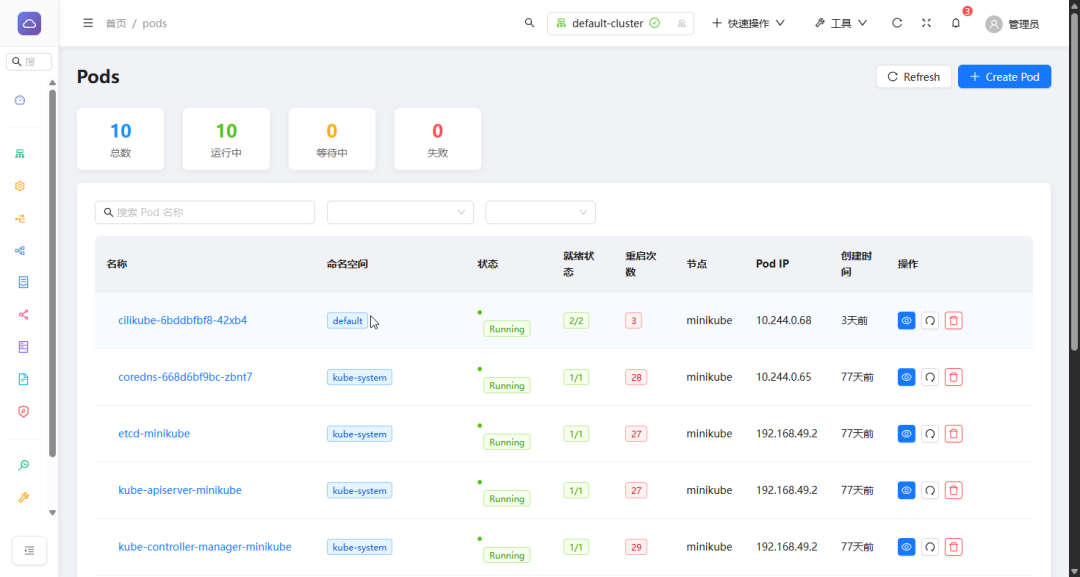Restart the kube-controller-manager-minikube pod
The width and height of the screenshot is (1080, 577).
click(x=930, y=547)
